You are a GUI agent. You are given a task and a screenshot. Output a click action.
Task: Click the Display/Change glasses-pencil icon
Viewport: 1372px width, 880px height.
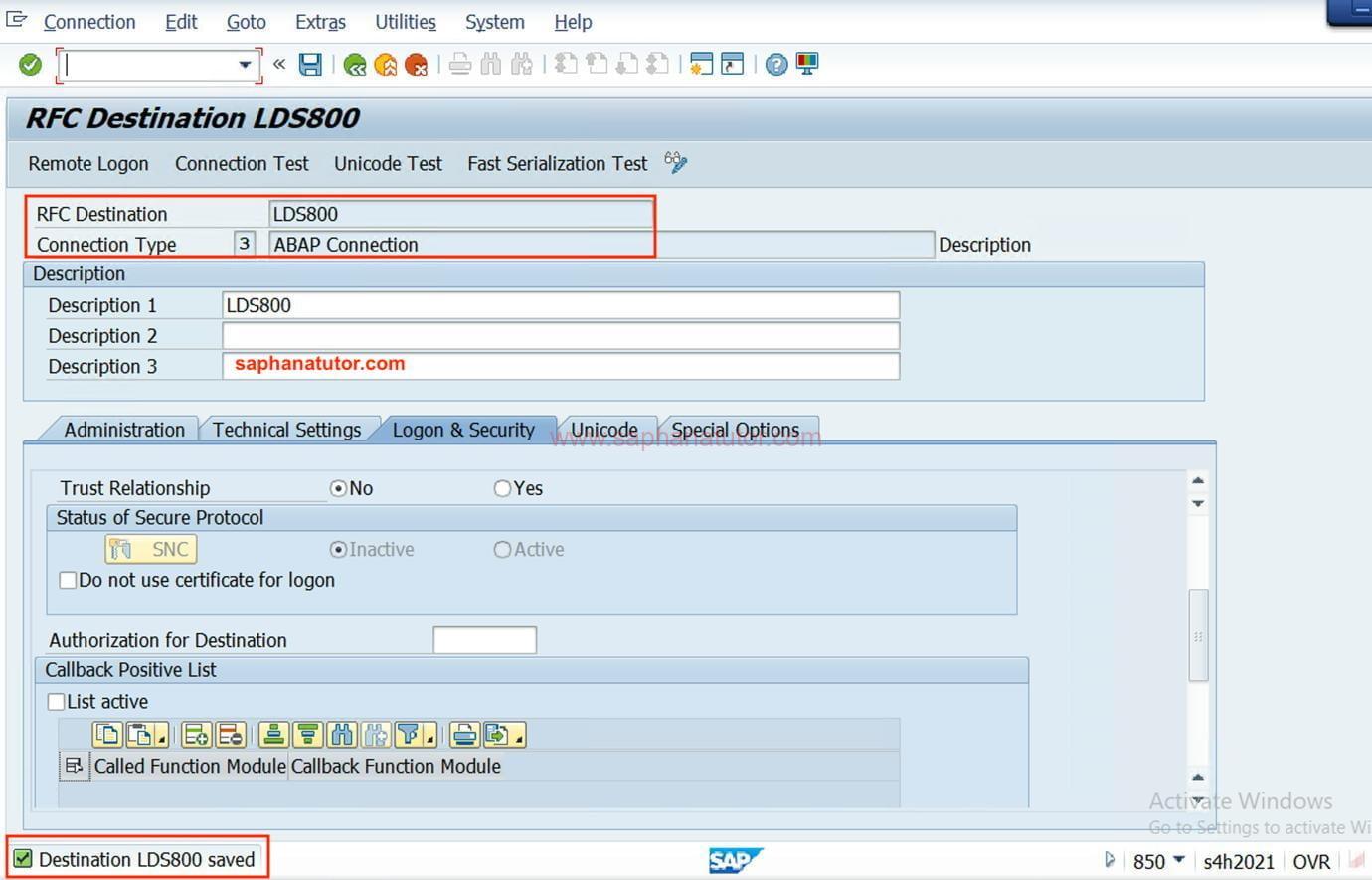[676, 162]
